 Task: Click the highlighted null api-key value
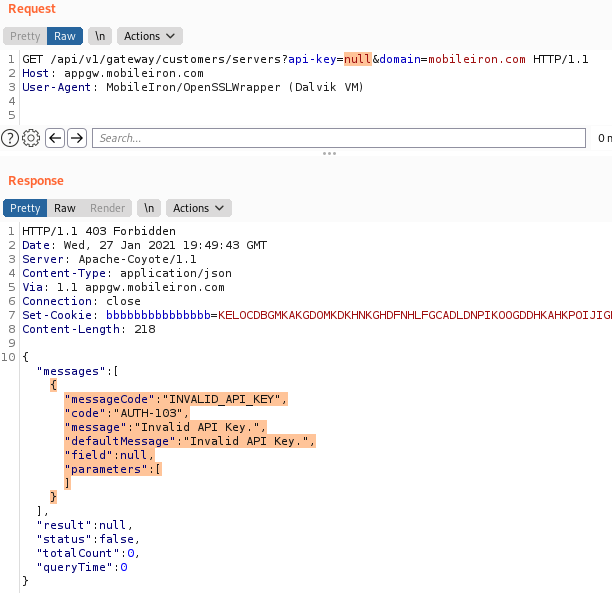point(358,59)
